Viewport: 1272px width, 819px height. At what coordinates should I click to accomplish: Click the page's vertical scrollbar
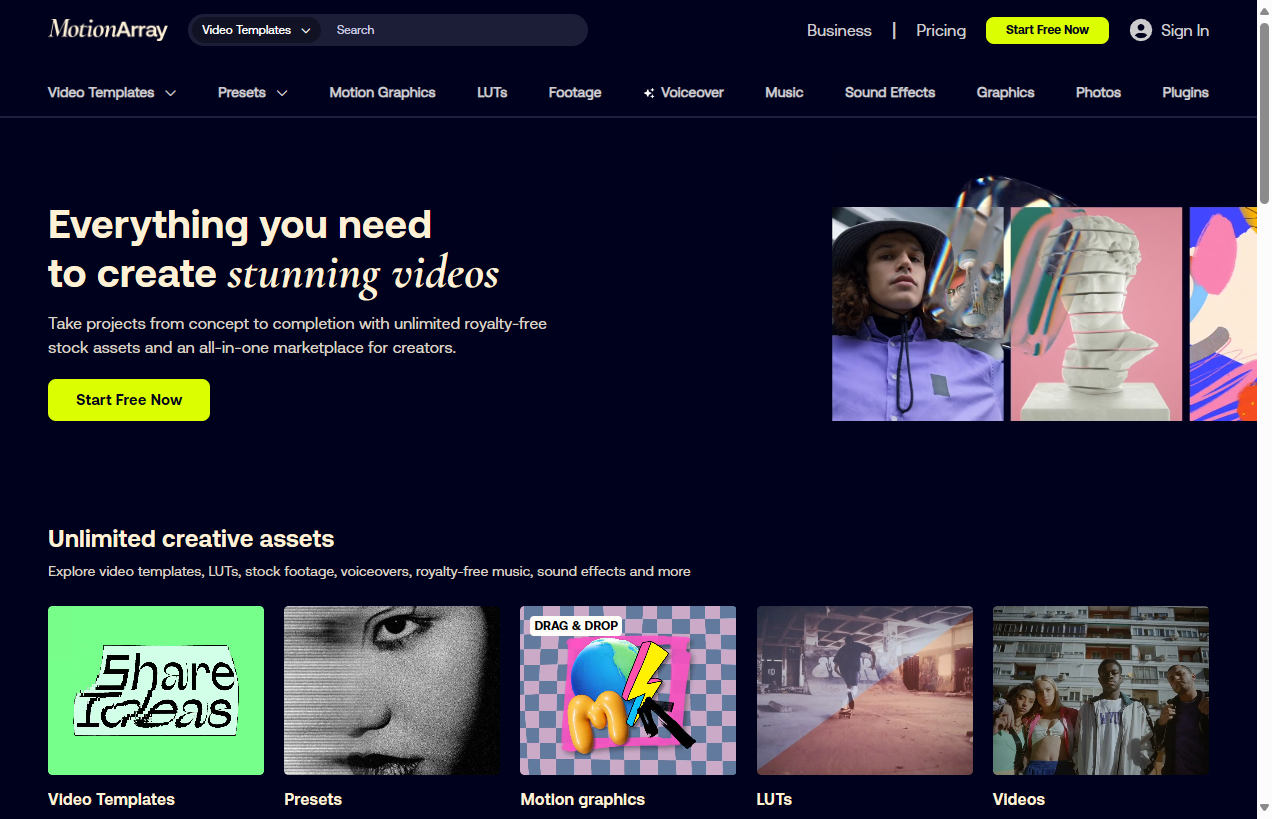1264,400
